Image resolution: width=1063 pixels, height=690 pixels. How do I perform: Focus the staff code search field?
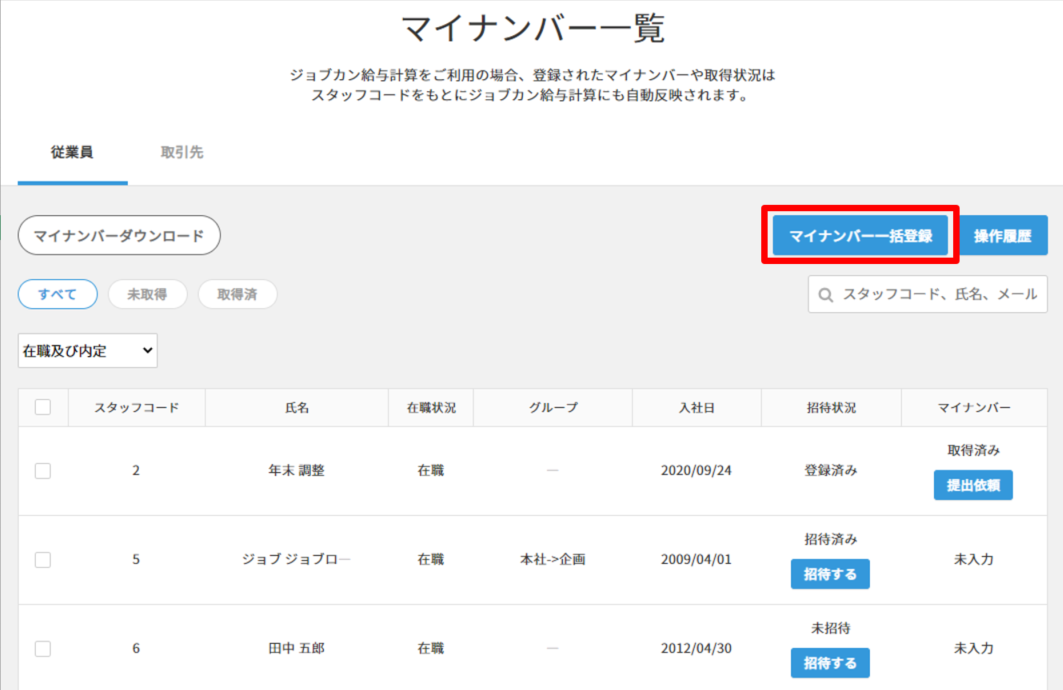tap(938, 295)
